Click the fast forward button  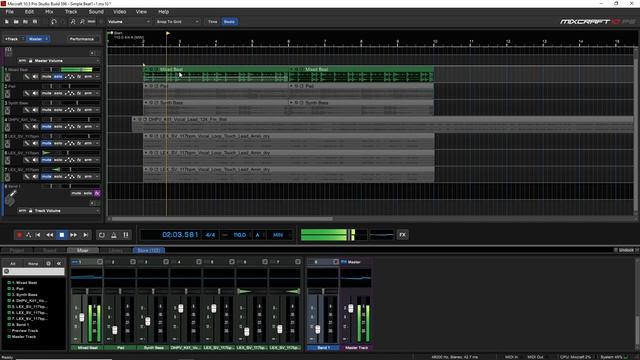[73, 235]
